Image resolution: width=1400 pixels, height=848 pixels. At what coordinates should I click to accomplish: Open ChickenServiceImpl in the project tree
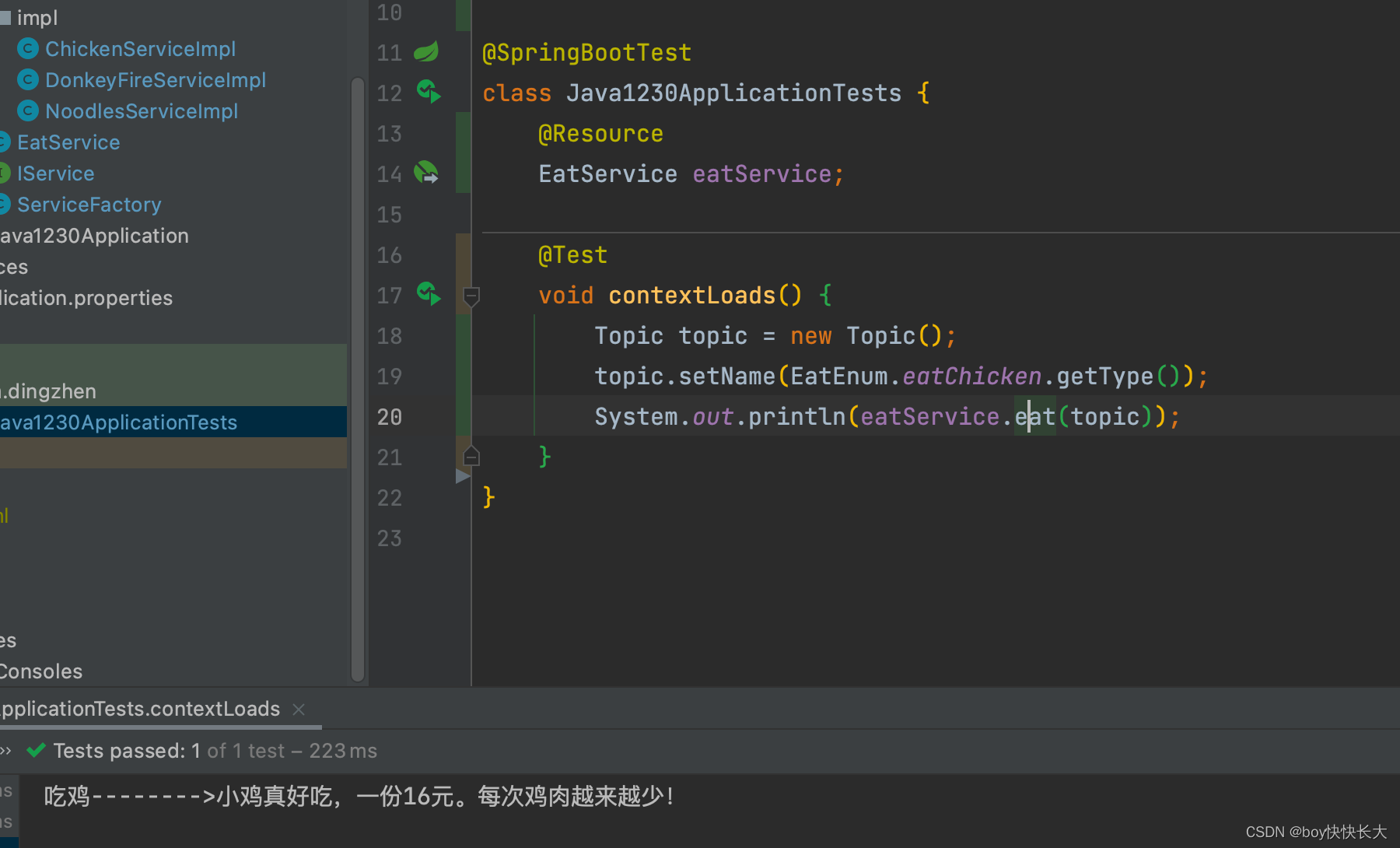(x=140, y=49)
